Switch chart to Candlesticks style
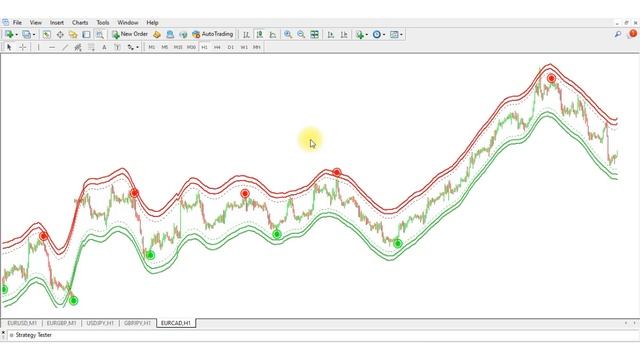This screenshot has width=640, height=360. click(x=260, y=35)
